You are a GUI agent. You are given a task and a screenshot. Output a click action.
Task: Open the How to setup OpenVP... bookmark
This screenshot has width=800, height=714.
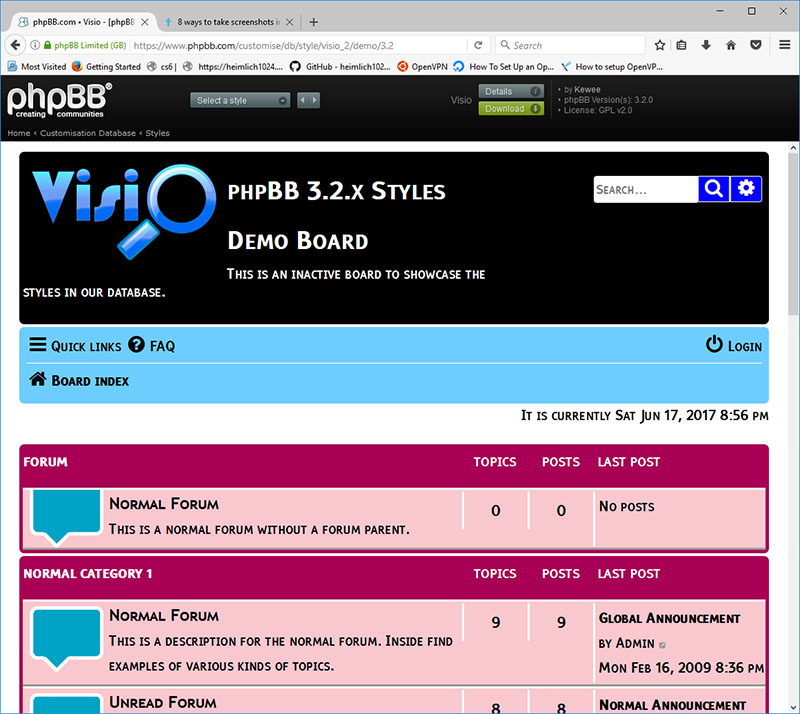coord(612,66)
